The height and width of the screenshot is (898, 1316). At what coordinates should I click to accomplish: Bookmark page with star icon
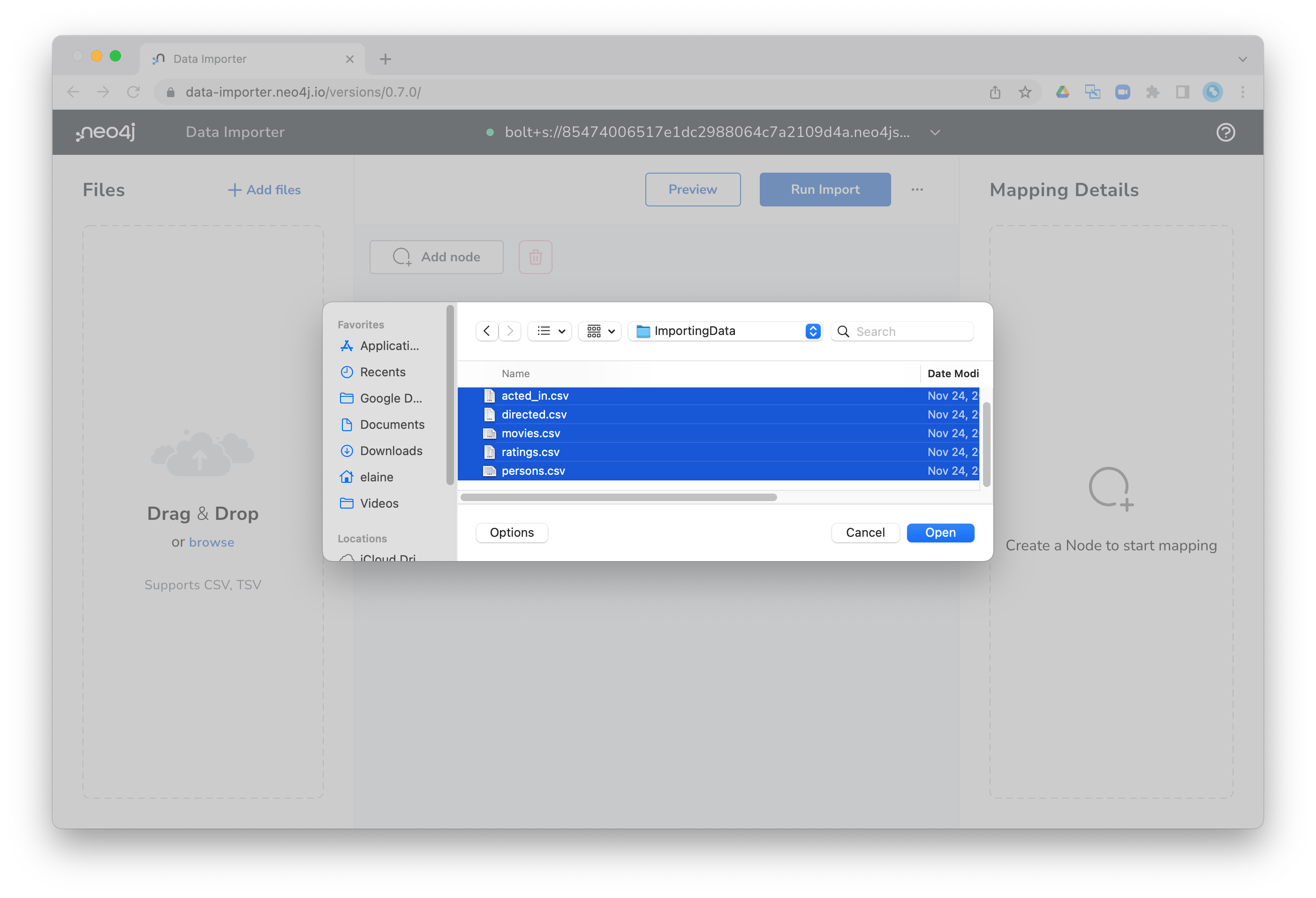[x=1024, y=92]
